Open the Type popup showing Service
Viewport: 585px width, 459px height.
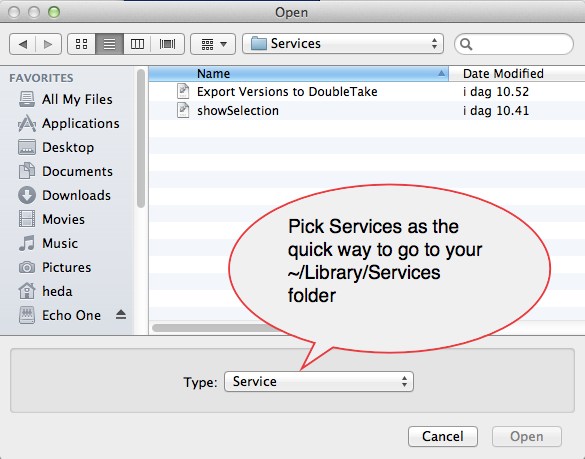point(319,381)
